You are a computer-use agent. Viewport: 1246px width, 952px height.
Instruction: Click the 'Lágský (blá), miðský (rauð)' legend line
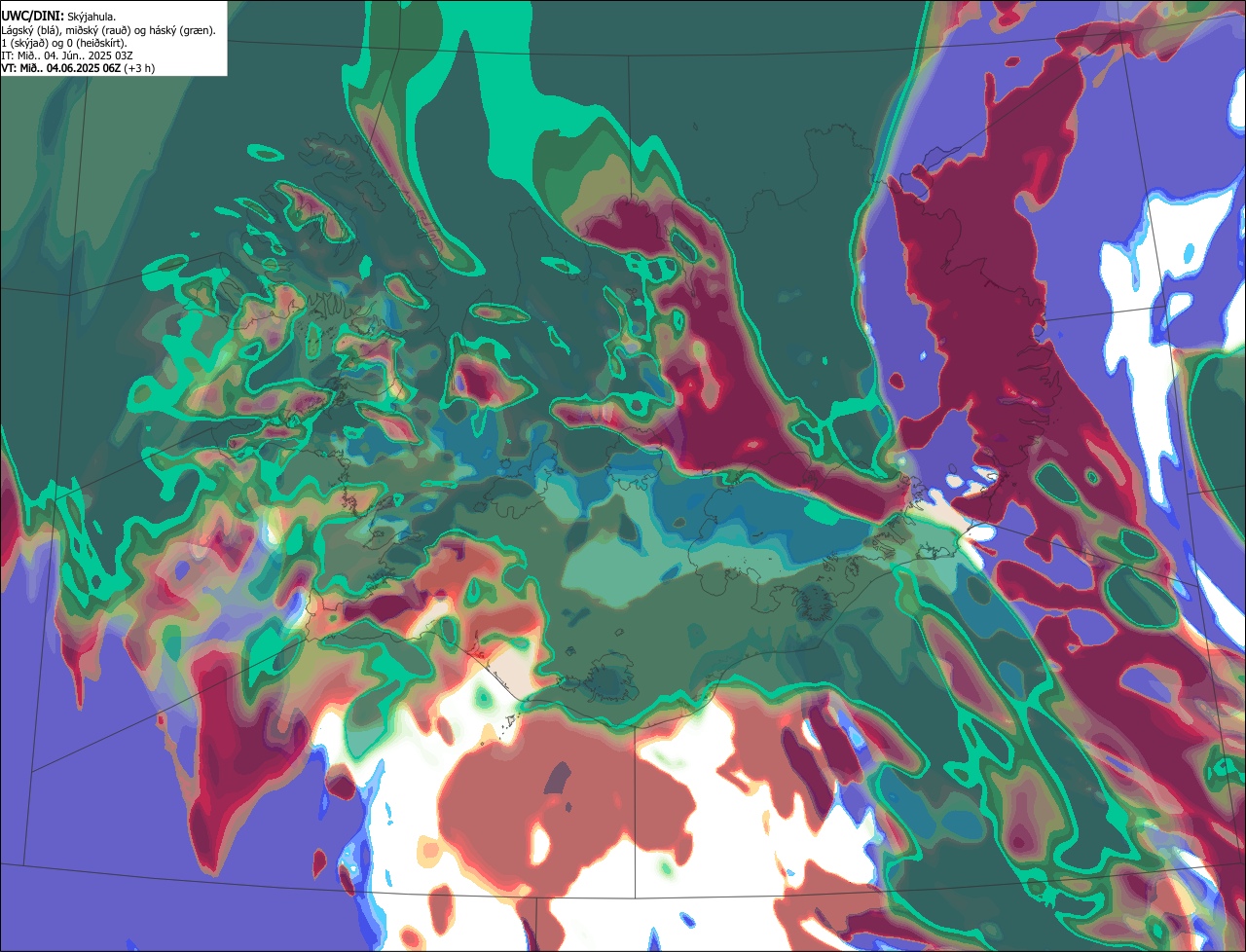(109, 30)
